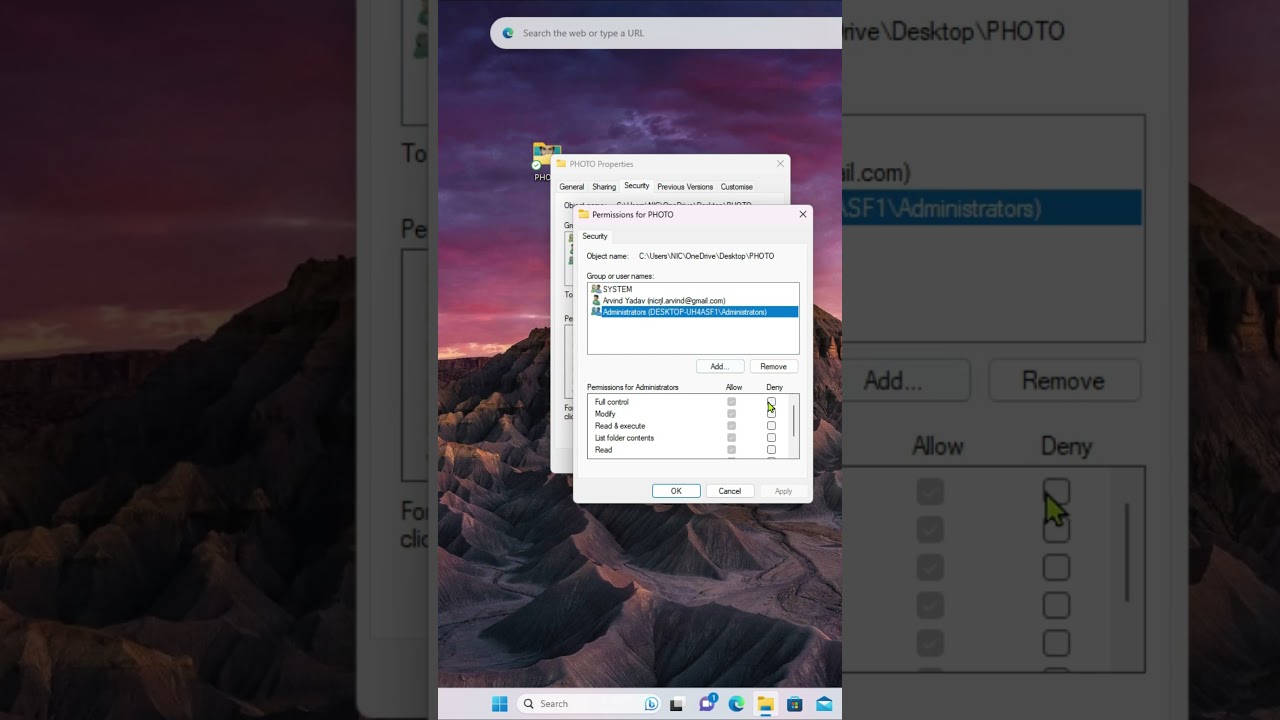The height and width of the screenshot is (720, 1280).
Task: Tick Deny for Modify
Action: point(771,414)
